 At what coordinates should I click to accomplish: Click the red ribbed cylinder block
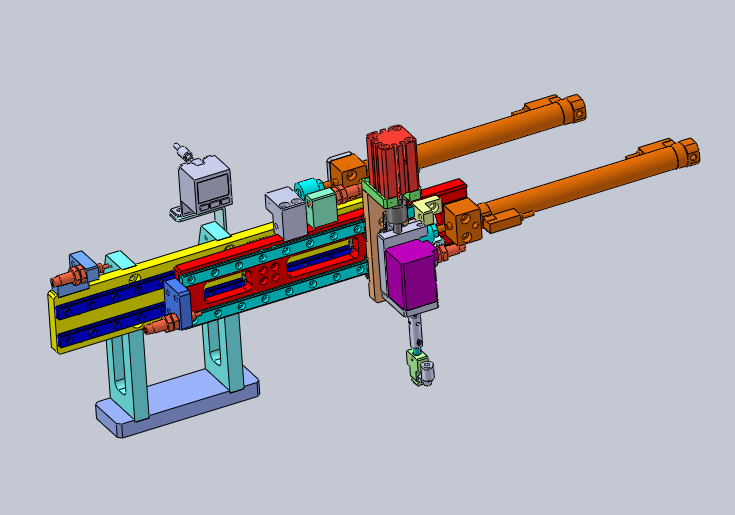(x=392, y=162)
